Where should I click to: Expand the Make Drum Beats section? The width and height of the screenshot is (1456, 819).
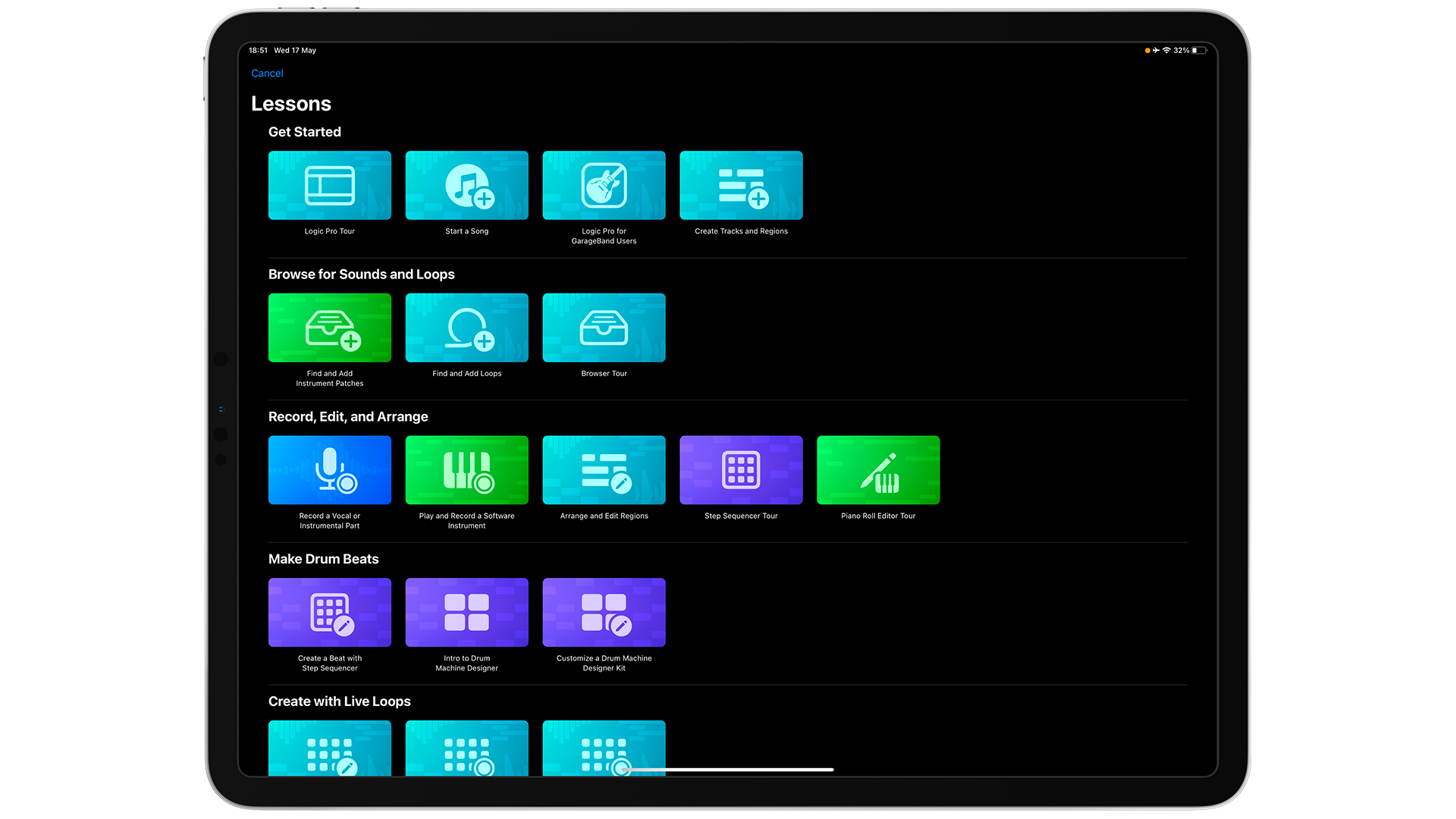coord(323,559)
